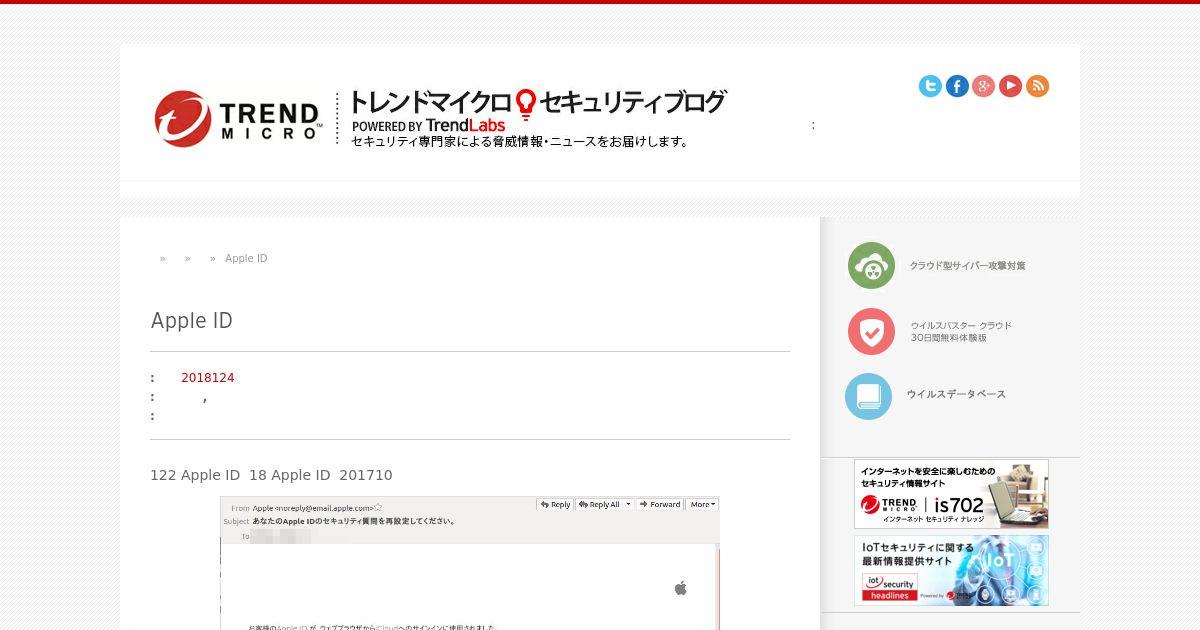Open the RSS feed icon
1200x630 pixels.
coord(1038,86)
